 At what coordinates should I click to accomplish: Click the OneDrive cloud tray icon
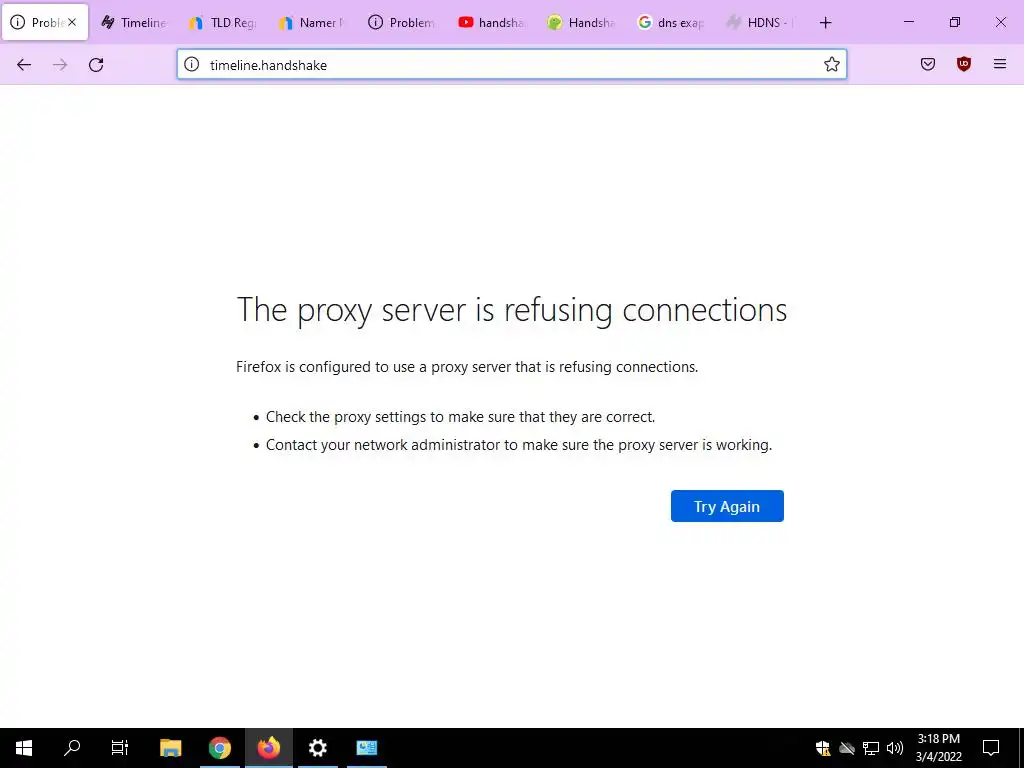point(847,748)
